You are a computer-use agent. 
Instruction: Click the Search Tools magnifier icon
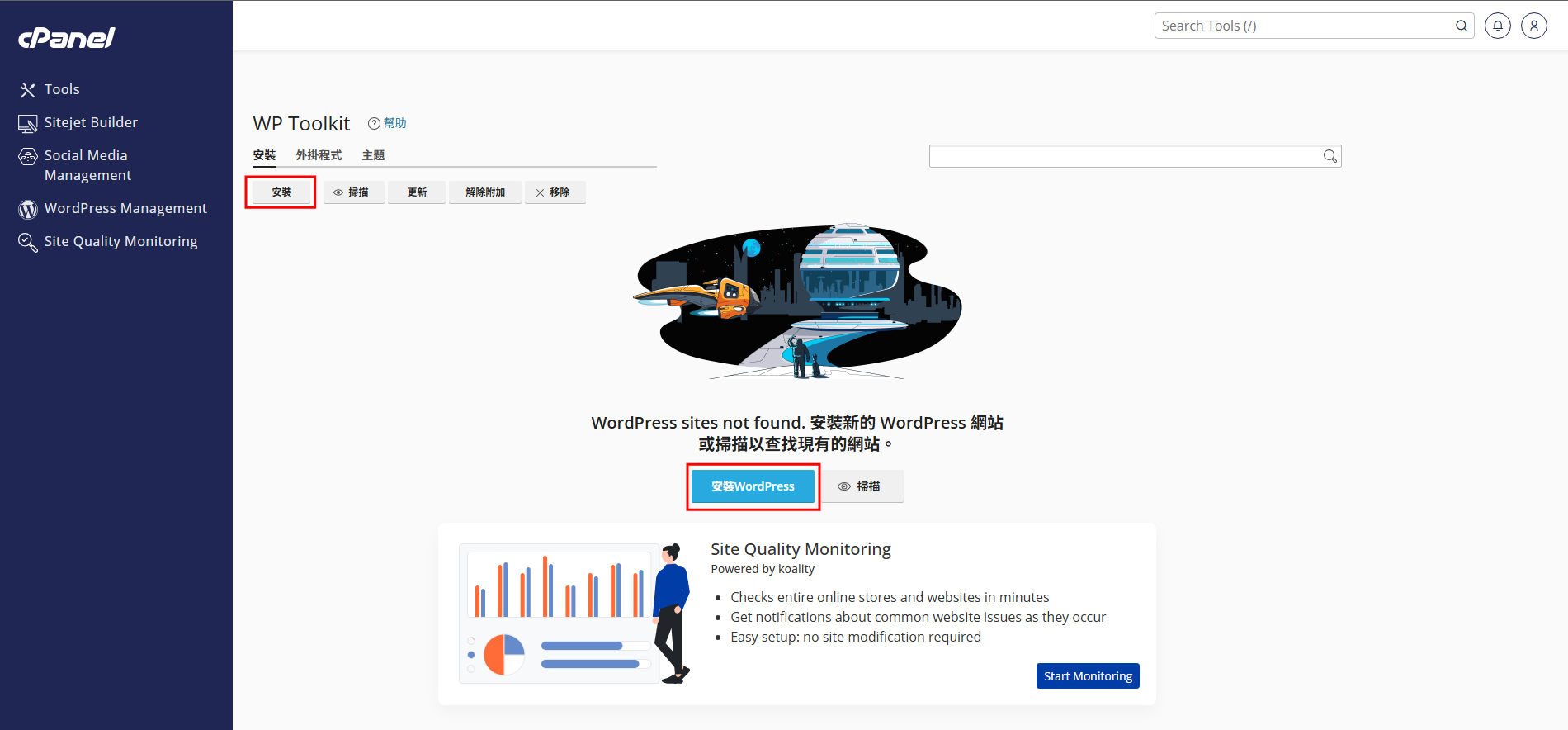pos(1461,26)
